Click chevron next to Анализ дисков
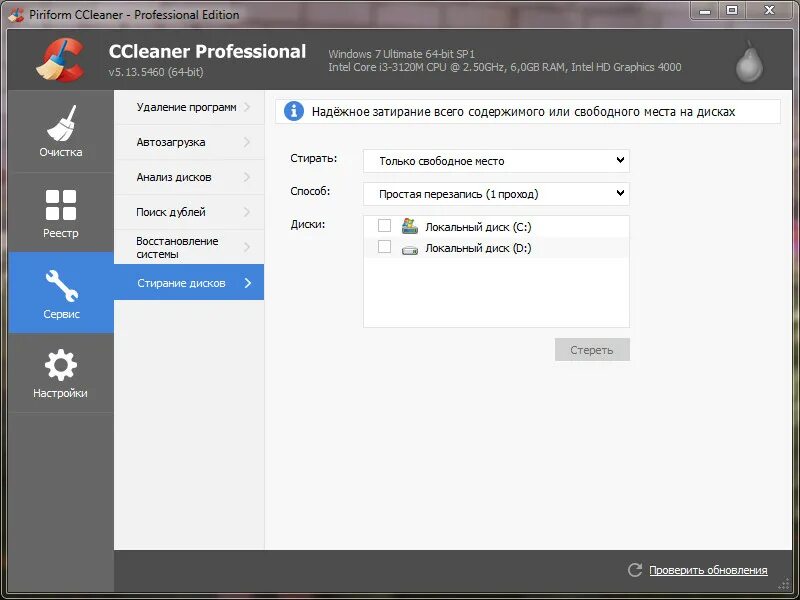The height and width of the screenshot is (600, 800). coord(247,177)
